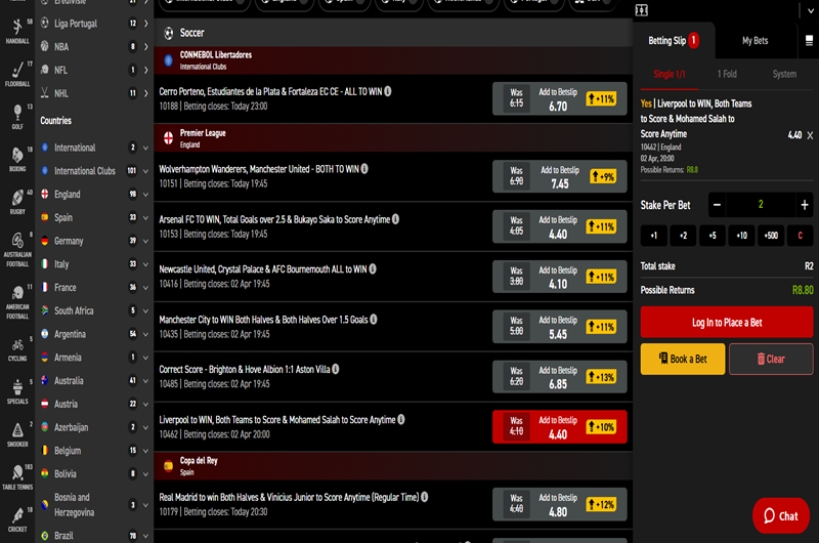Image resolution: width=819 pixels, height=543 pixels.
Task: Expand the England country list
Action: click(x=96, y=194)
